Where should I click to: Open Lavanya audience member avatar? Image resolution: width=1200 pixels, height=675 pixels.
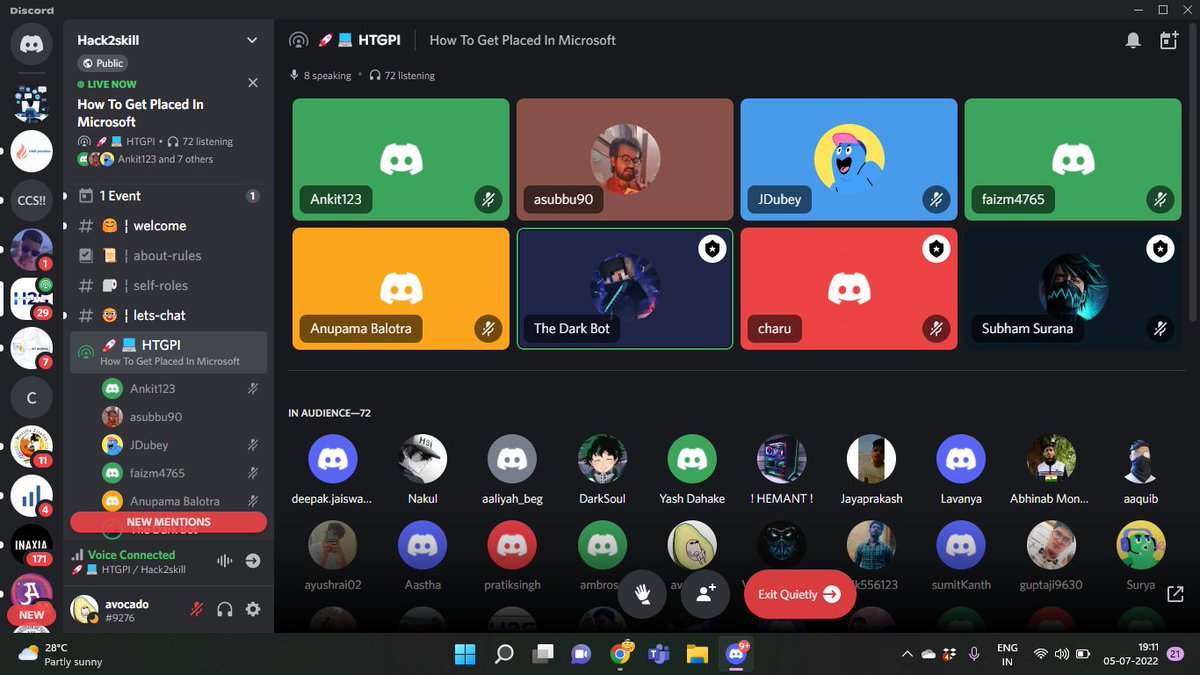(x=961, y=459)
